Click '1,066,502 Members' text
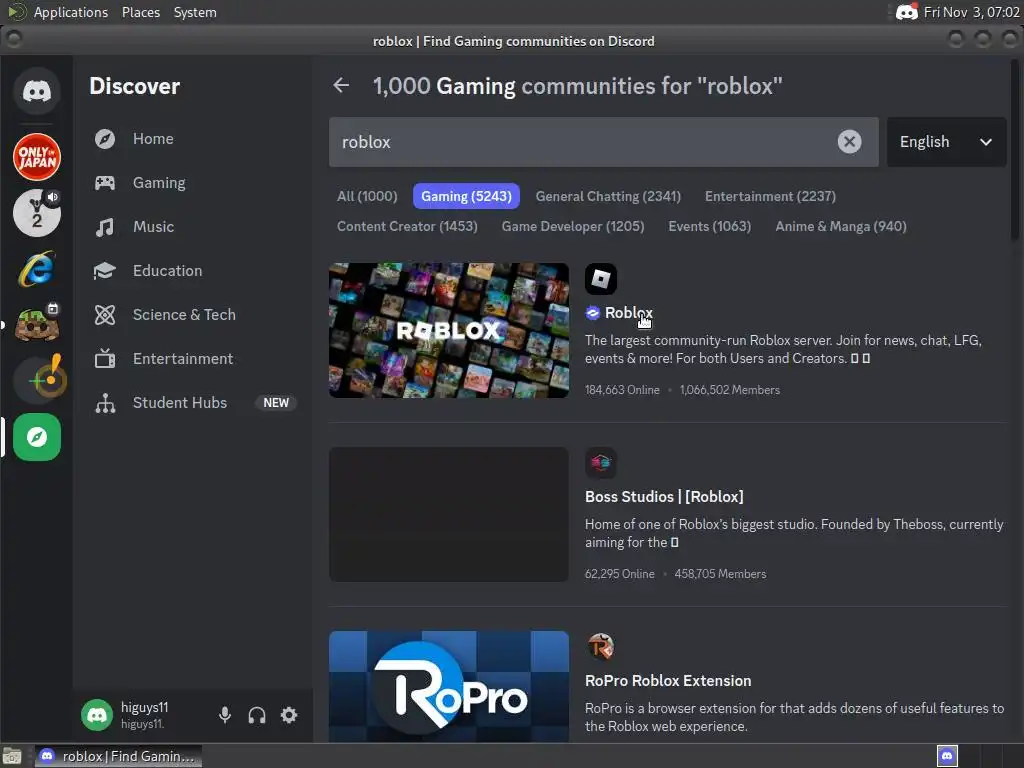This screenshot has width=1024, height=768. tap(729, 390)
